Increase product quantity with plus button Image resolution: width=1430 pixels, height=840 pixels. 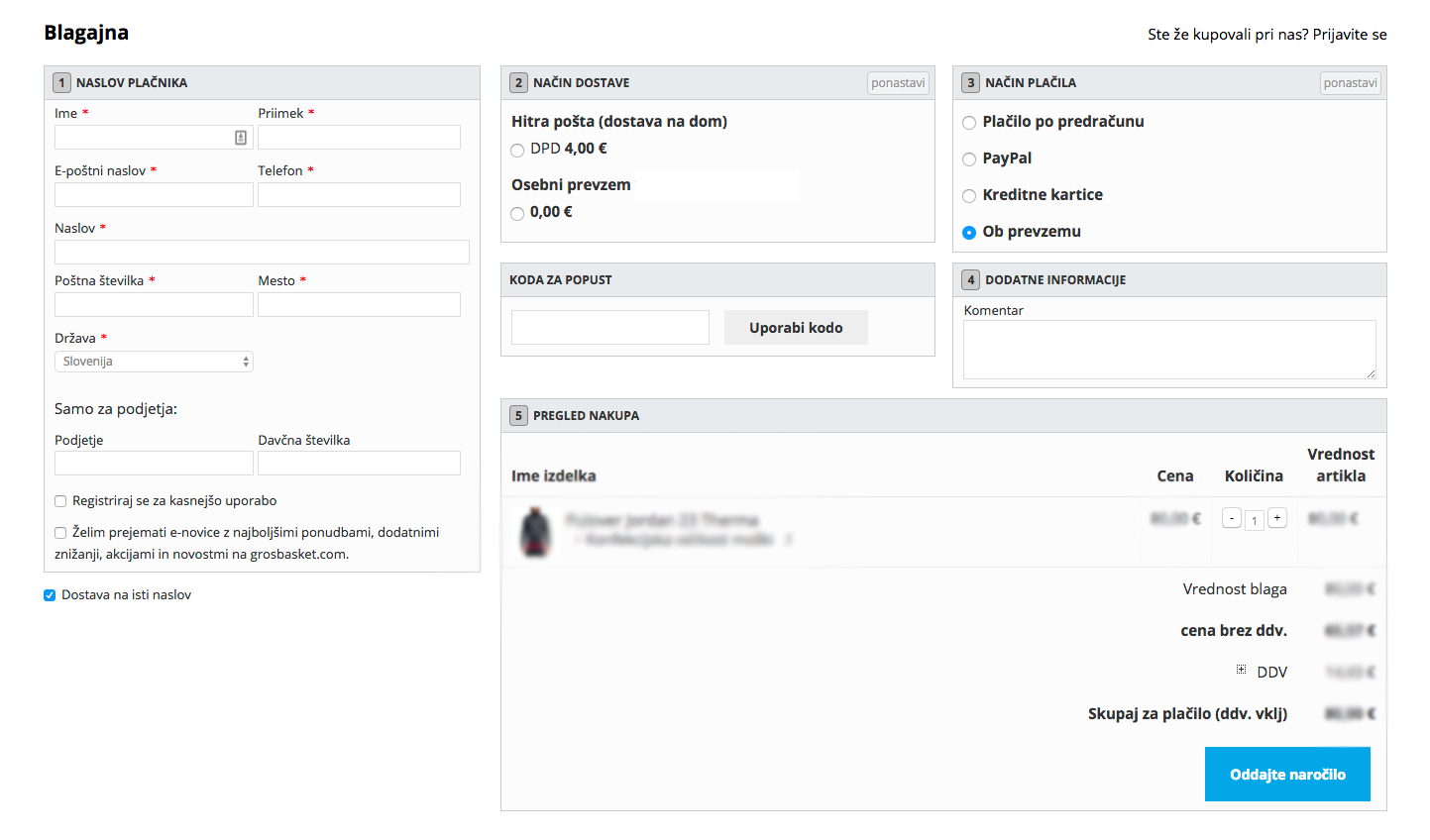(1277, 518)
